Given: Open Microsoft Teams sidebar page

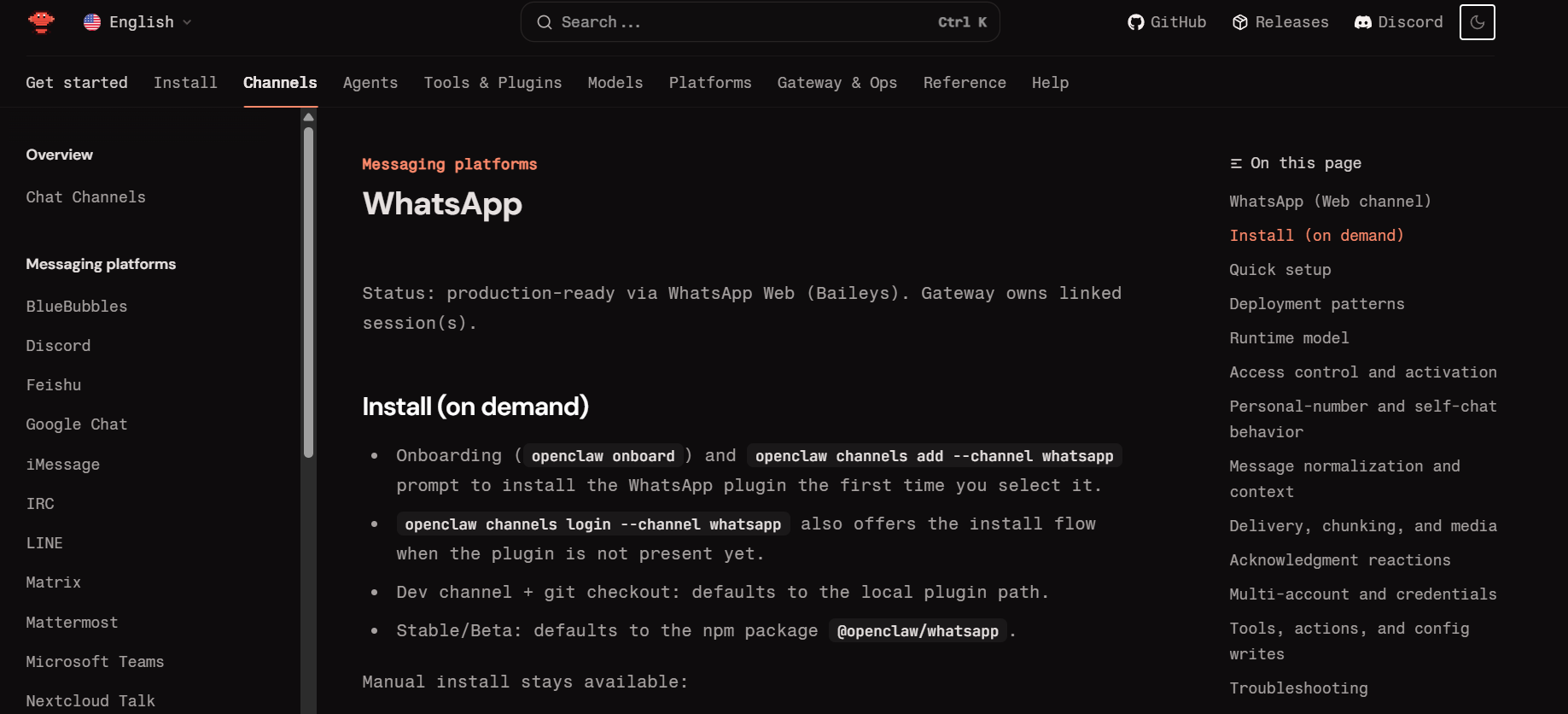Looking at the screenshot, I should click(95, 662).
